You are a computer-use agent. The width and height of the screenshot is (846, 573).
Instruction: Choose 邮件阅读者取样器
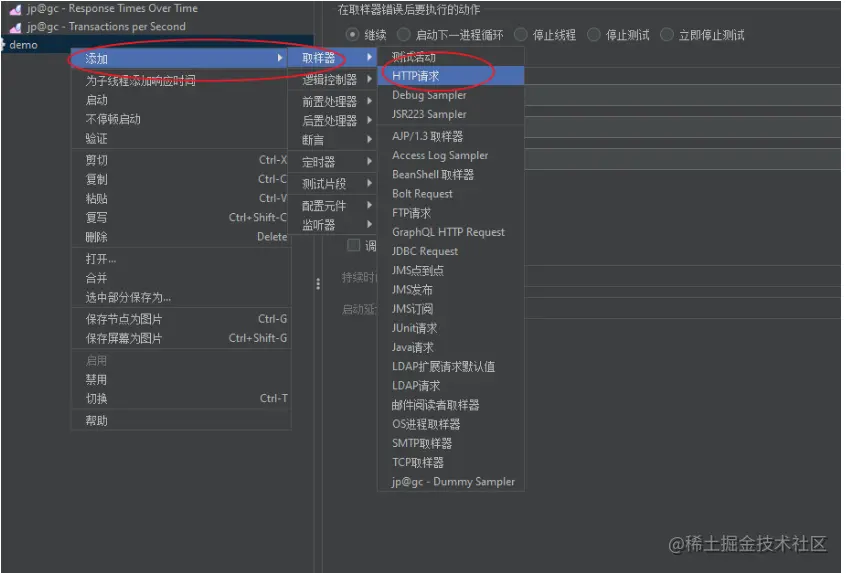(451, 405)
